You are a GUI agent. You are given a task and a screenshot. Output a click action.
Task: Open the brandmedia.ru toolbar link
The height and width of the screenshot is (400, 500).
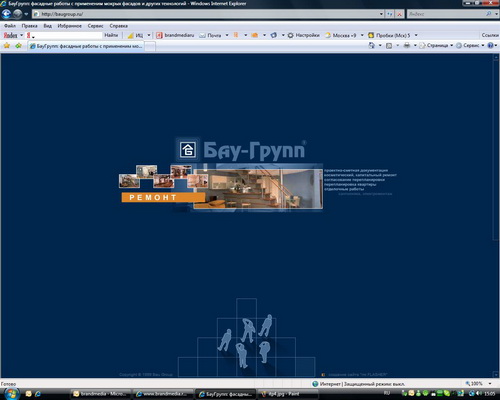[x=175, y=35]
